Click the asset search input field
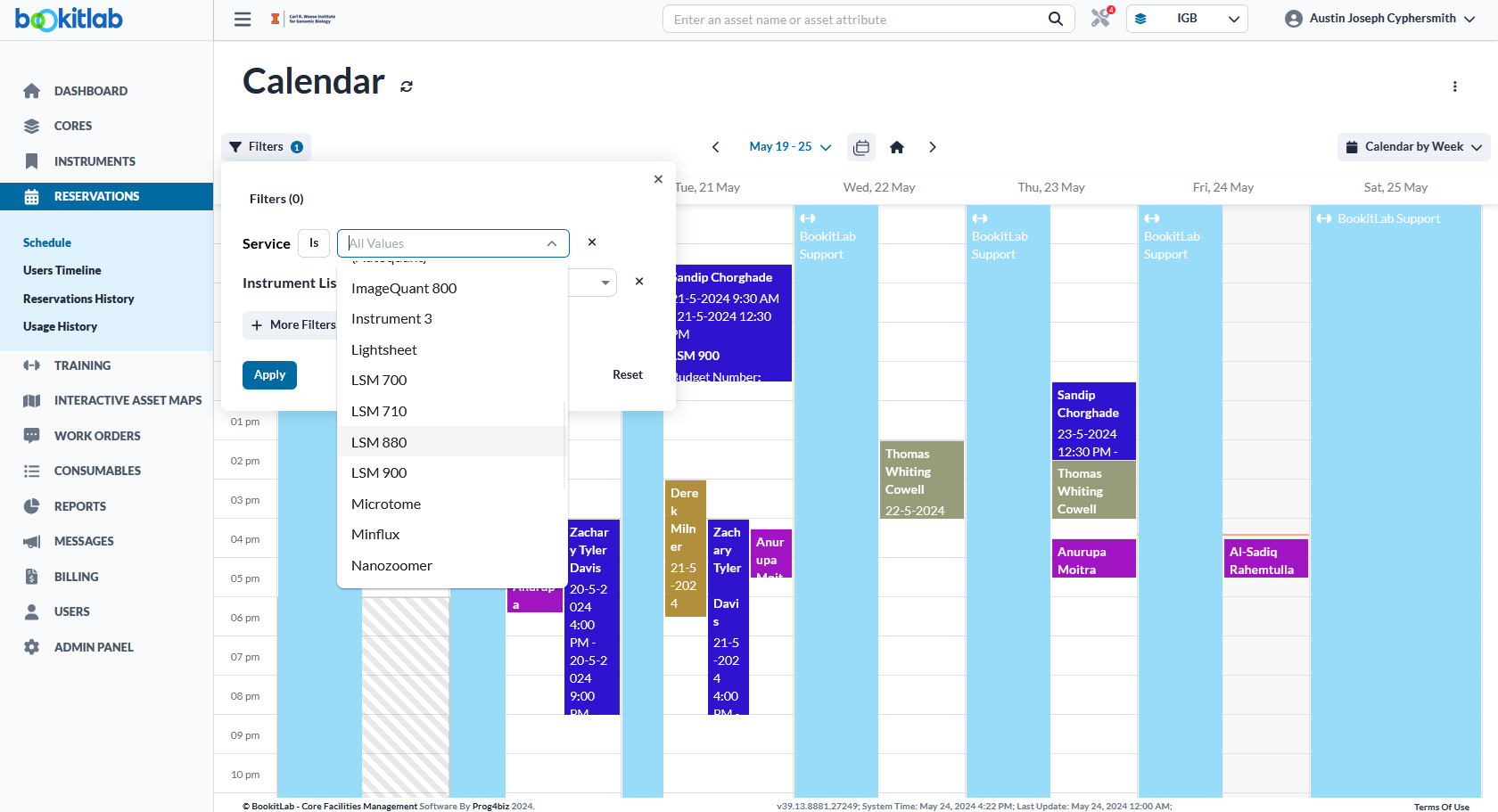The image size is (1498, 812). click(x=856, y=19)
